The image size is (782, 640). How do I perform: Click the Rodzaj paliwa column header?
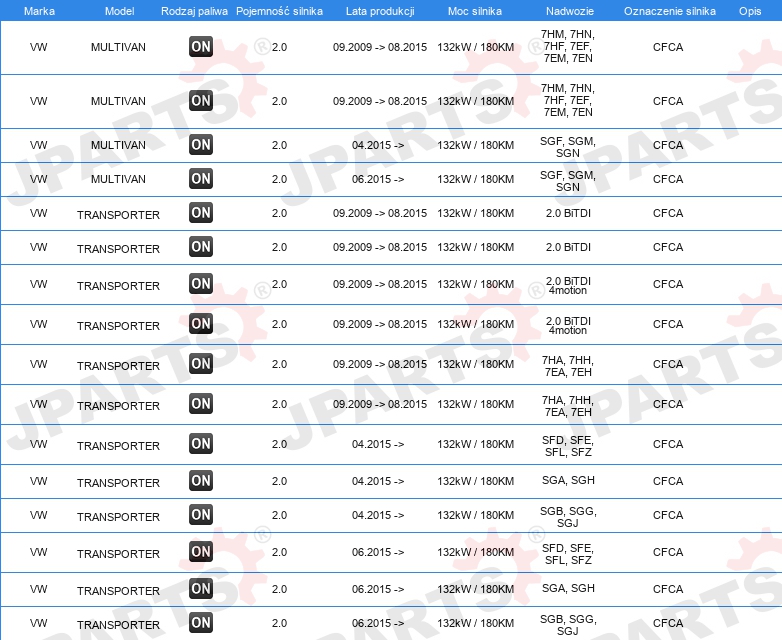[195, 11]
